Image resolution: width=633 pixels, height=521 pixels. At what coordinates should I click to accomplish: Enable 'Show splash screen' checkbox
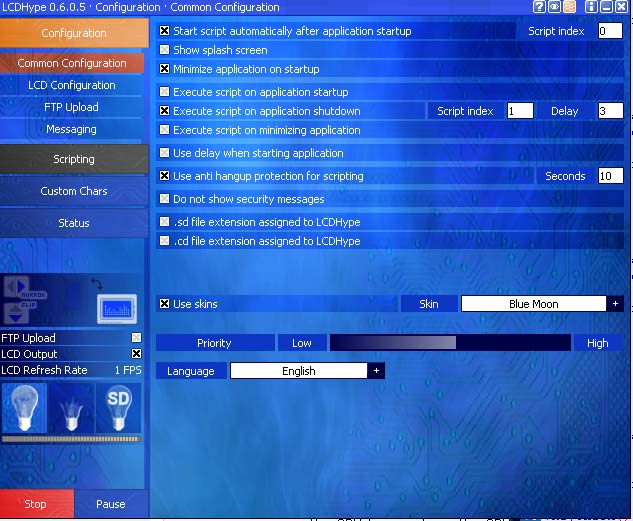pos(164,50)
